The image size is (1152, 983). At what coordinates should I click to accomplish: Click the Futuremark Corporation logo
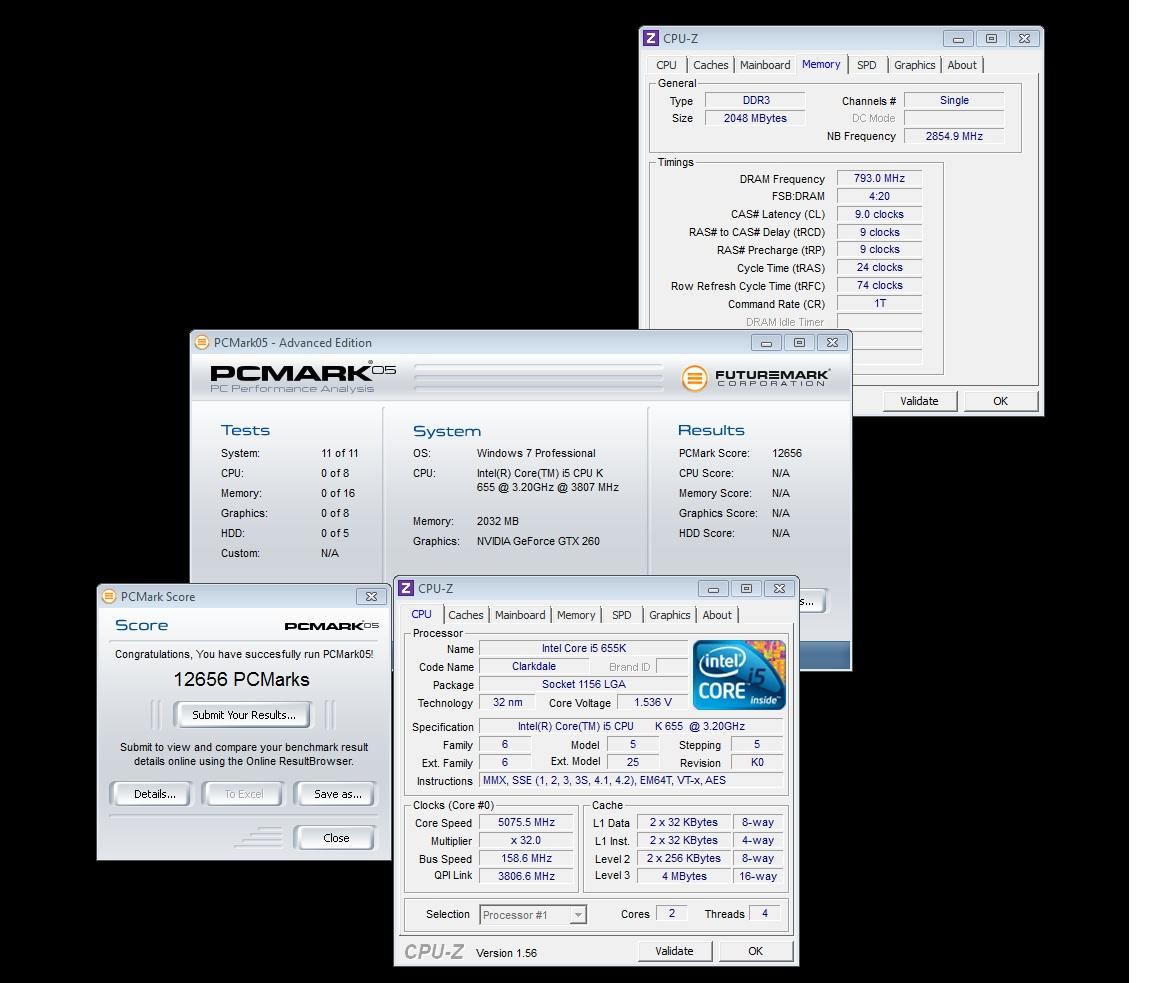click(755, 378)
